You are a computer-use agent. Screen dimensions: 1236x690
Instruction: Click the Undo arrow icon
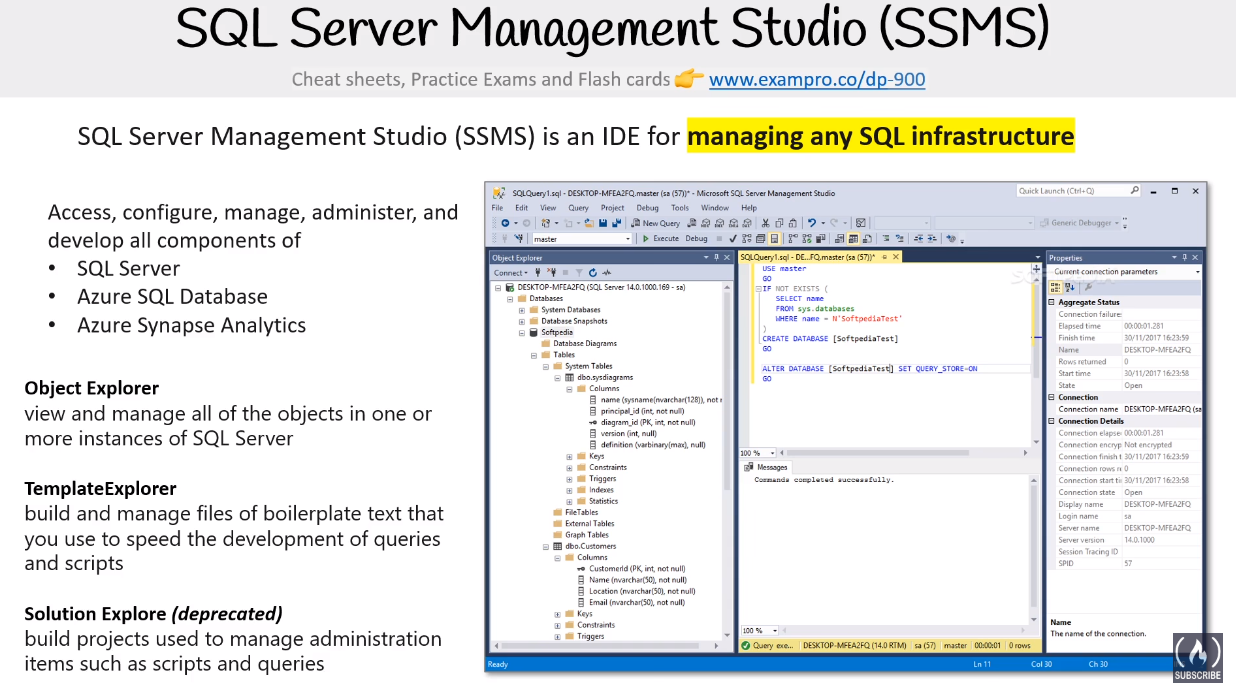click(812, 223)
